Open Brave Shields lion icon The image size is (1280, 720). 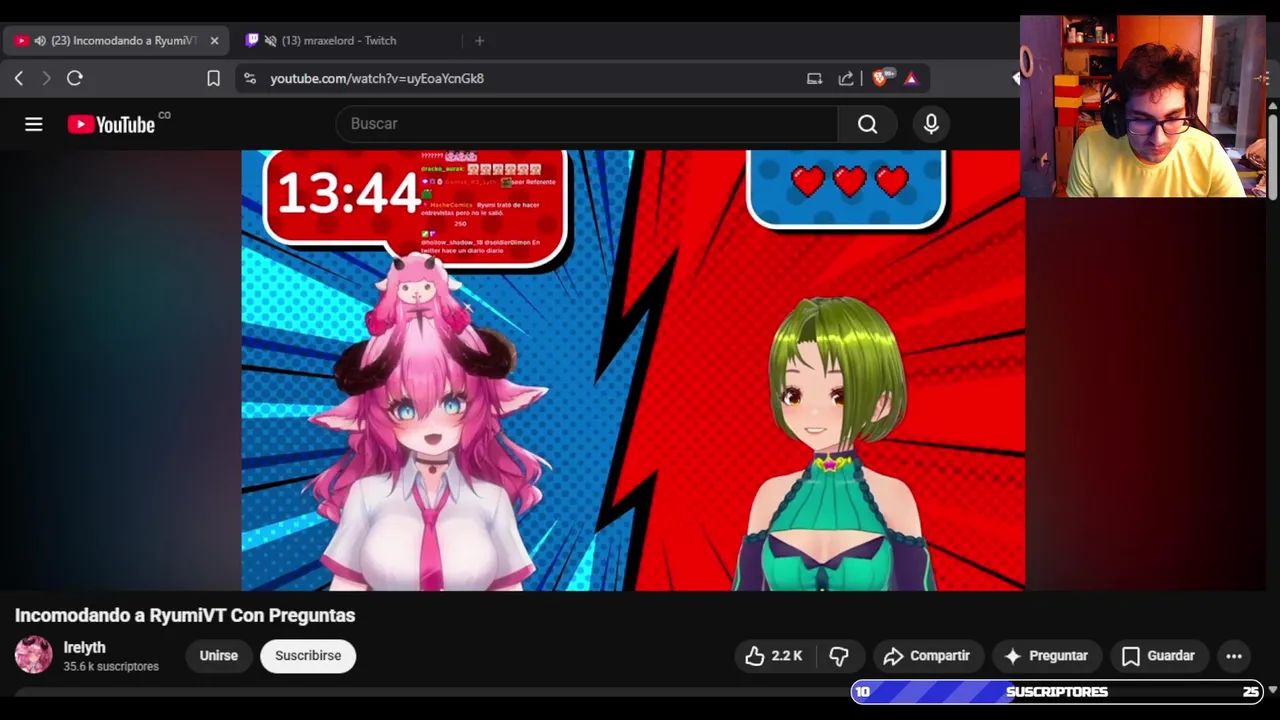point(880,78)
